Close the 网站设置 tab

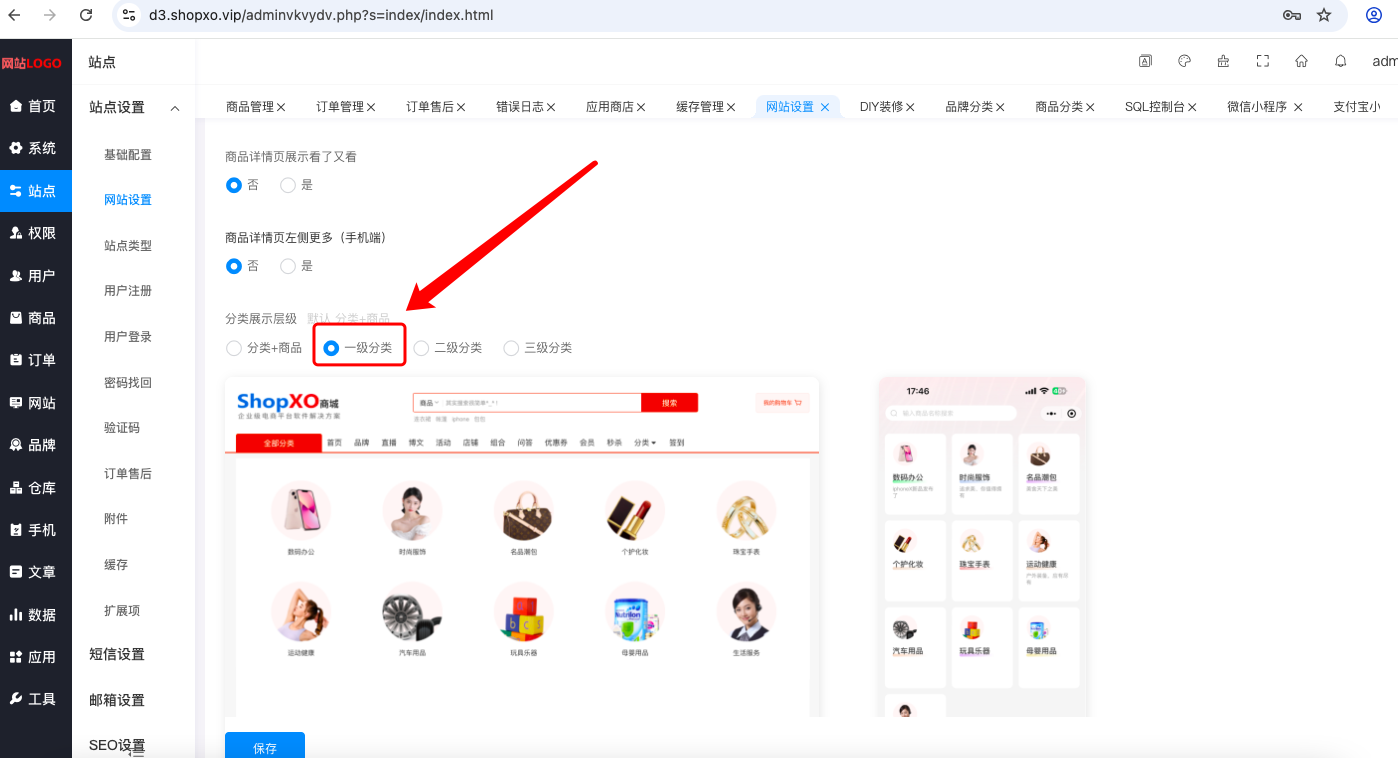[825, 107]
